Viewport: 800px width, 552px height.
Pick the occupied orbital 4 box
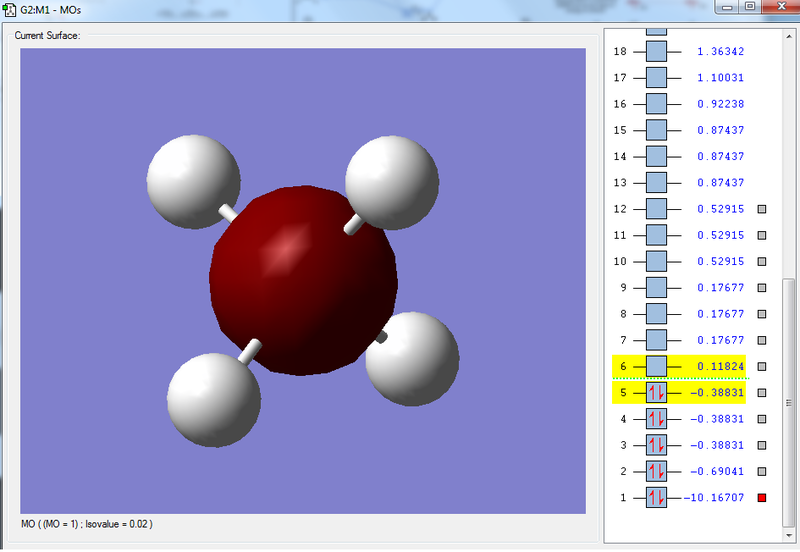[x=657, y=419]
